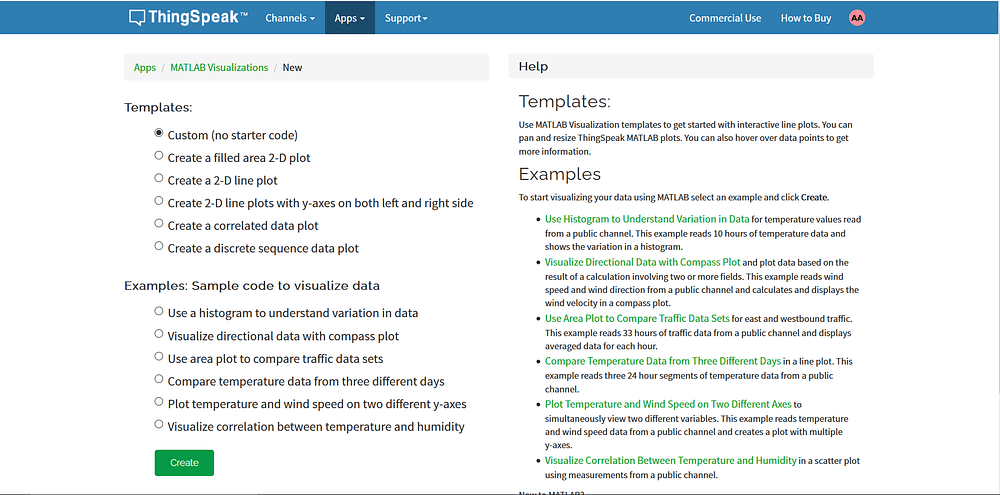The width and height of the screenshot is (1000, 495).
Task: Pick the correlated data plot template
Action: pyautogui.click(x=159, y=225)
